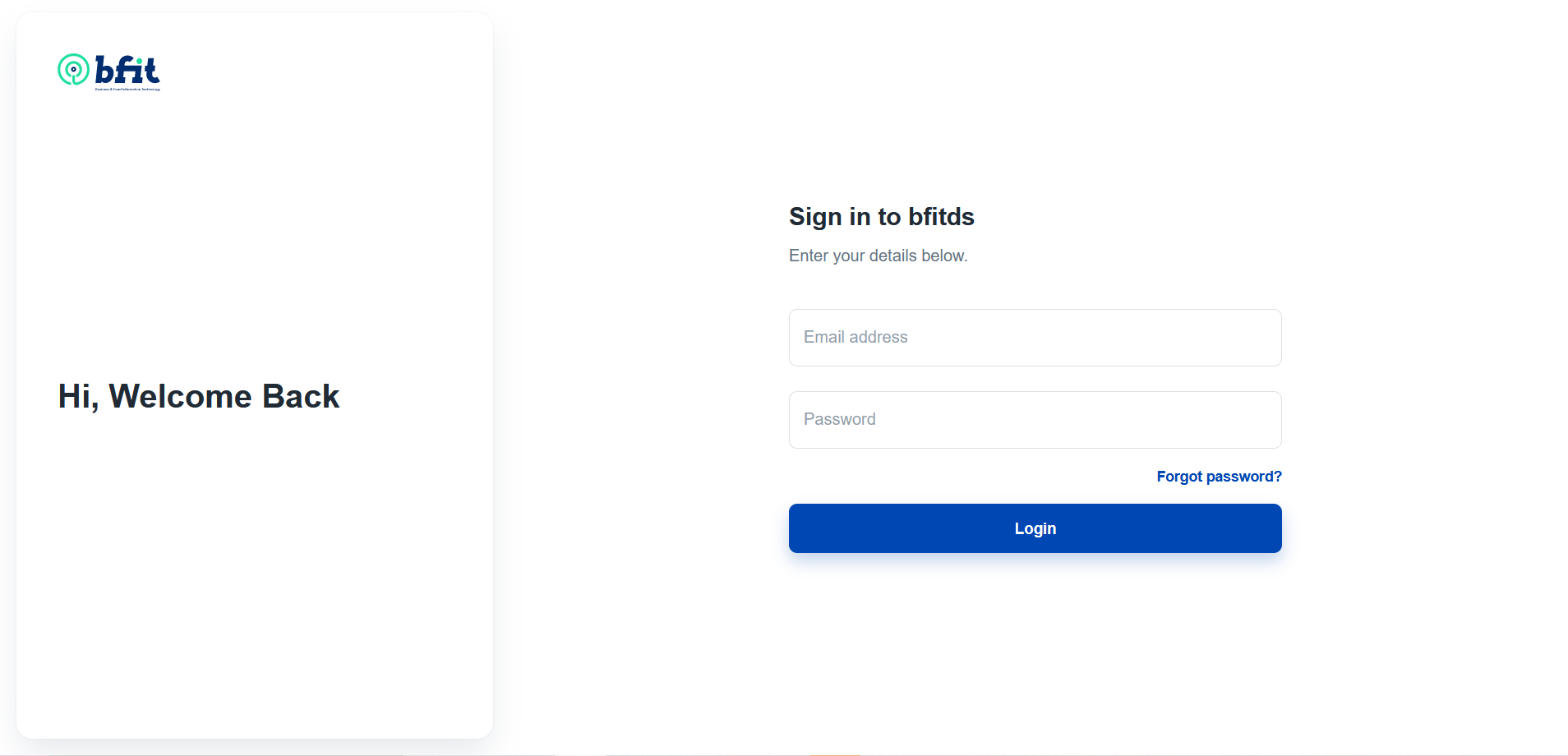Click the word Forgot in the link
Viewport: 1568px width, 756px height.
click(1179, 477)
